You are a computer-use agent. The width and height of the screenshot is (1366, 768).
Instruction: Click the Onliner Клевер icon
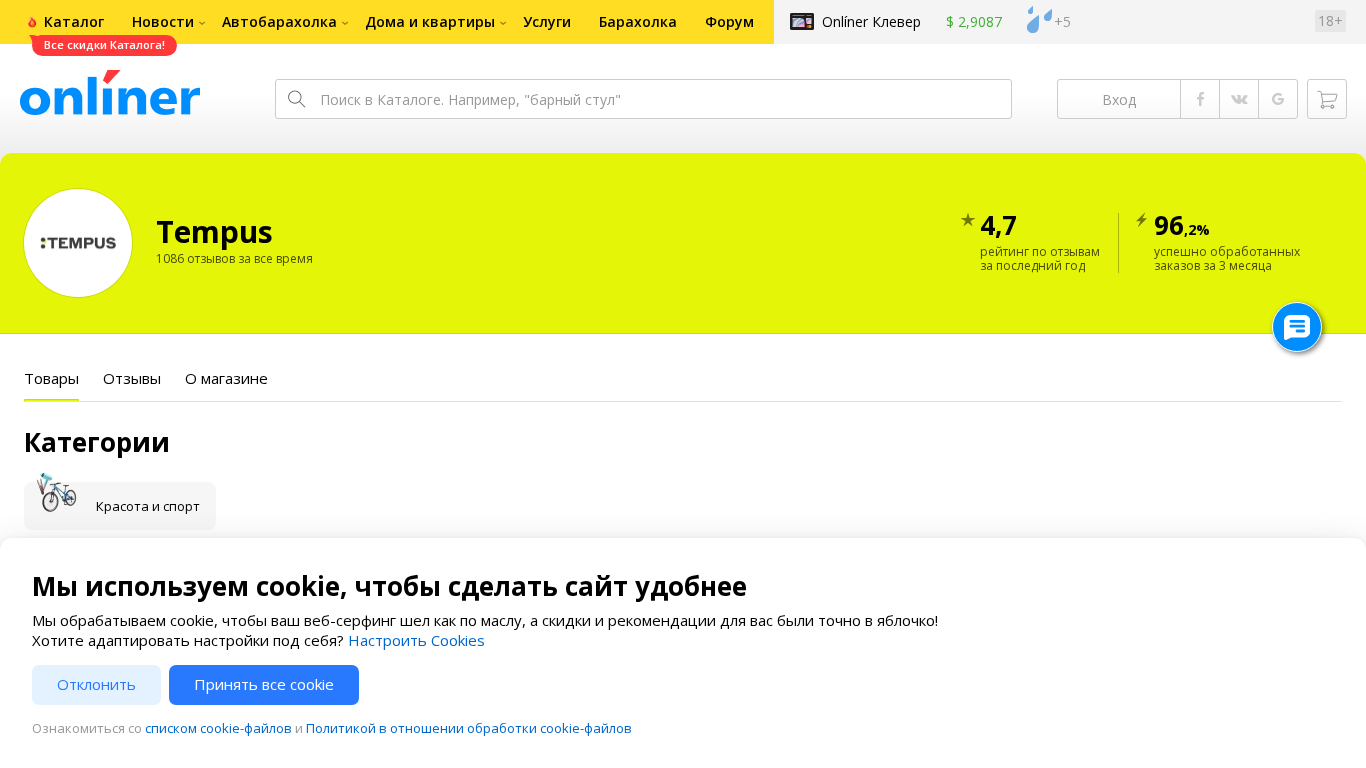(x=802, y=21)
